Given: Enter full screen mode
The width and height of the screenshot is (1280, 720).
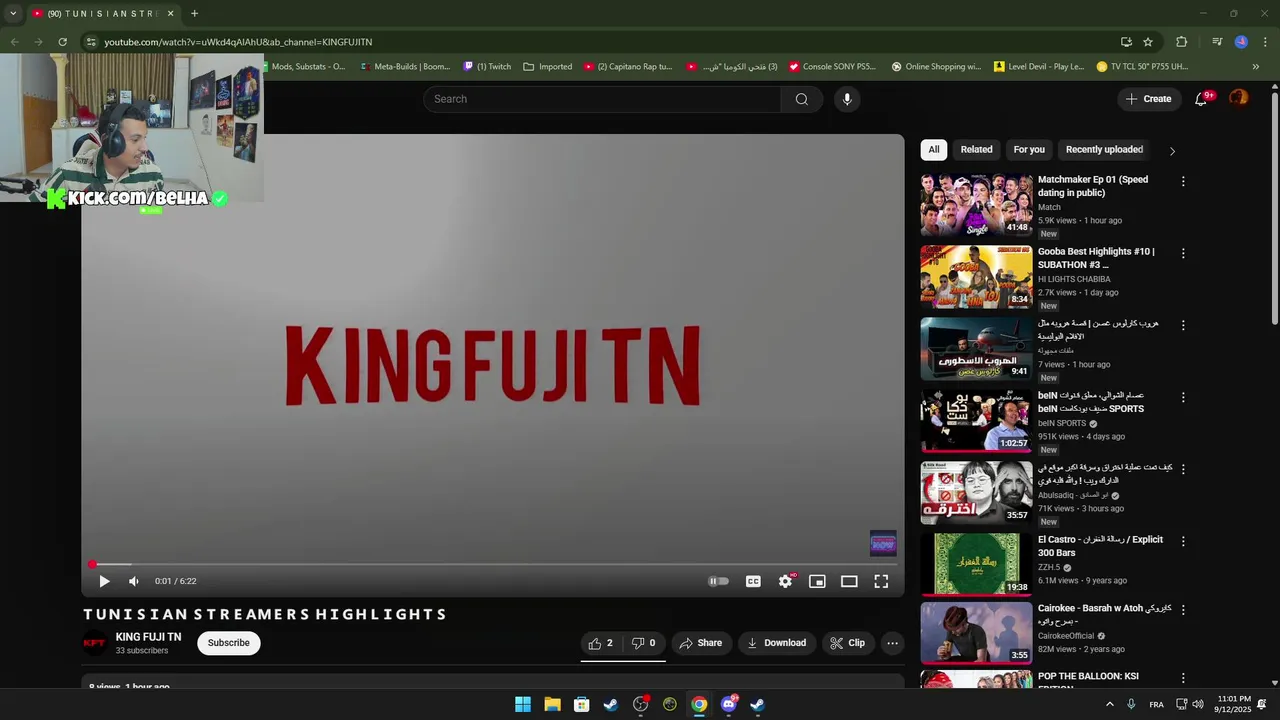Looking at the screenshot, I should 881,581.
